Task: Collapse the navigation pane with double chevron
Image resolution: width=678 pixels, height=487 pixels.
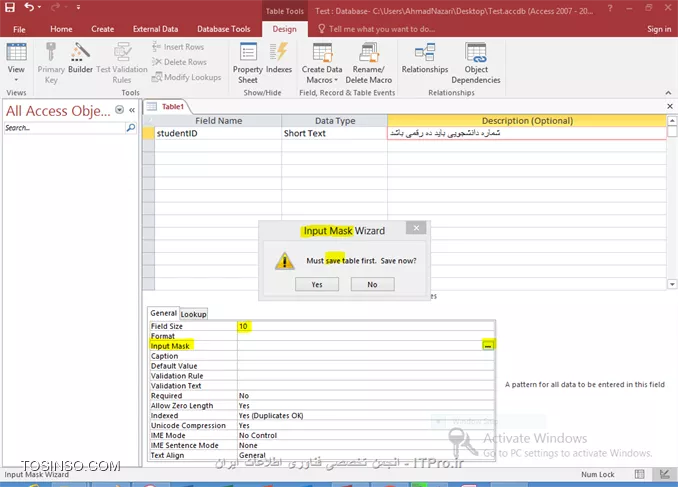Action: (x=132, y=110)
